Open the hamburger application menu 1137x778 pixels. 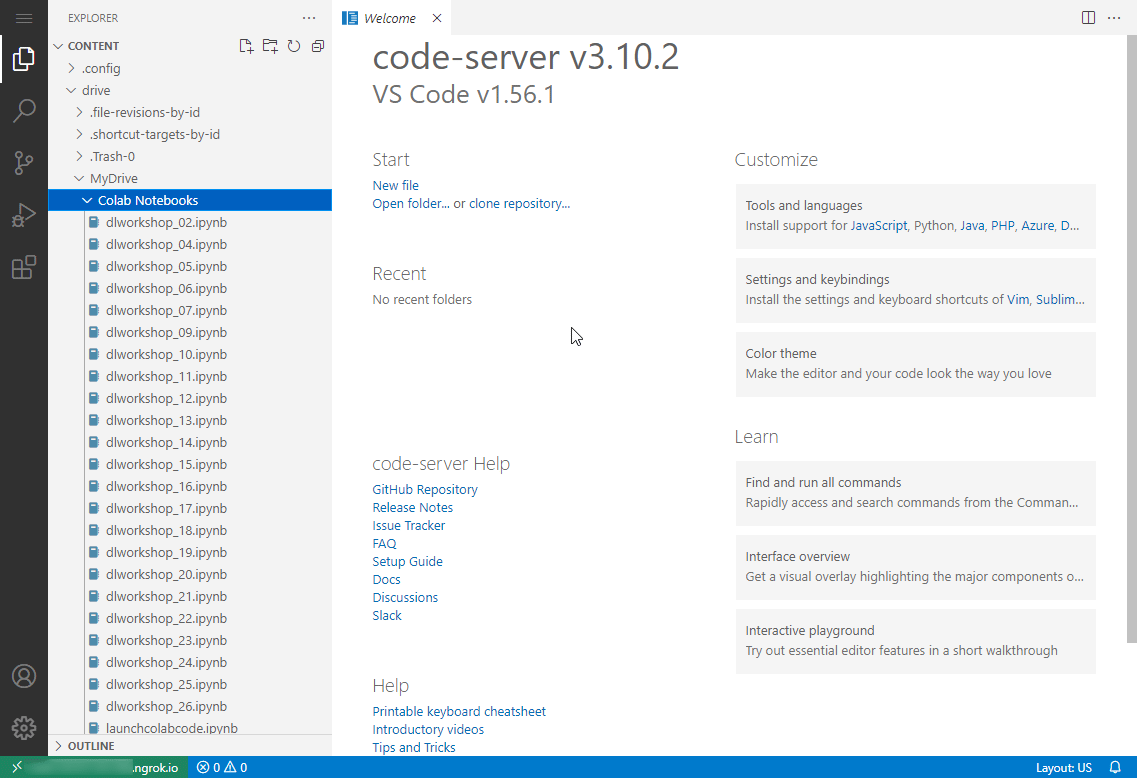24,18
